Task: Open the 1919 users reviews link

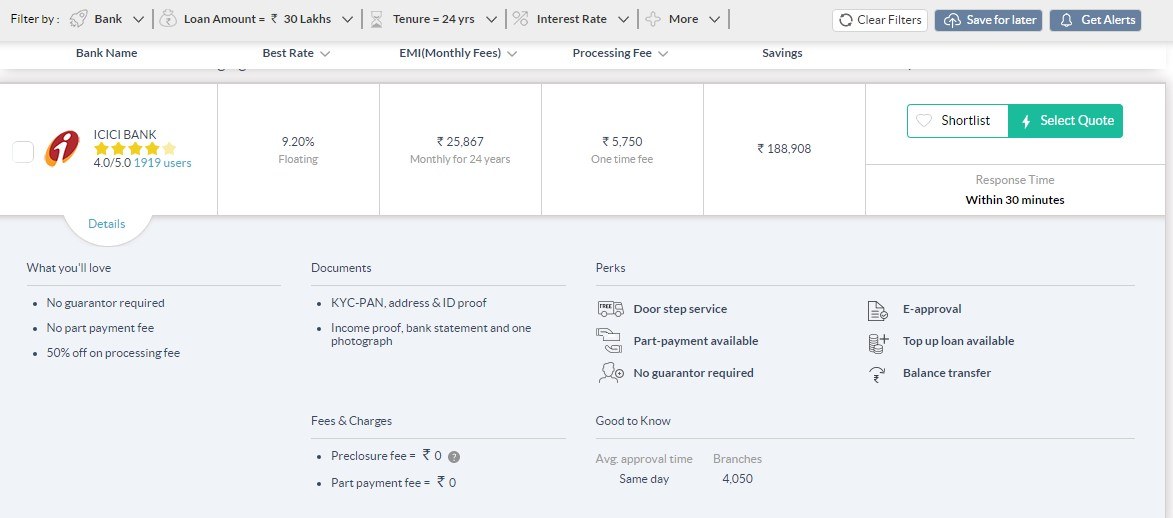Action: (162, 163)
